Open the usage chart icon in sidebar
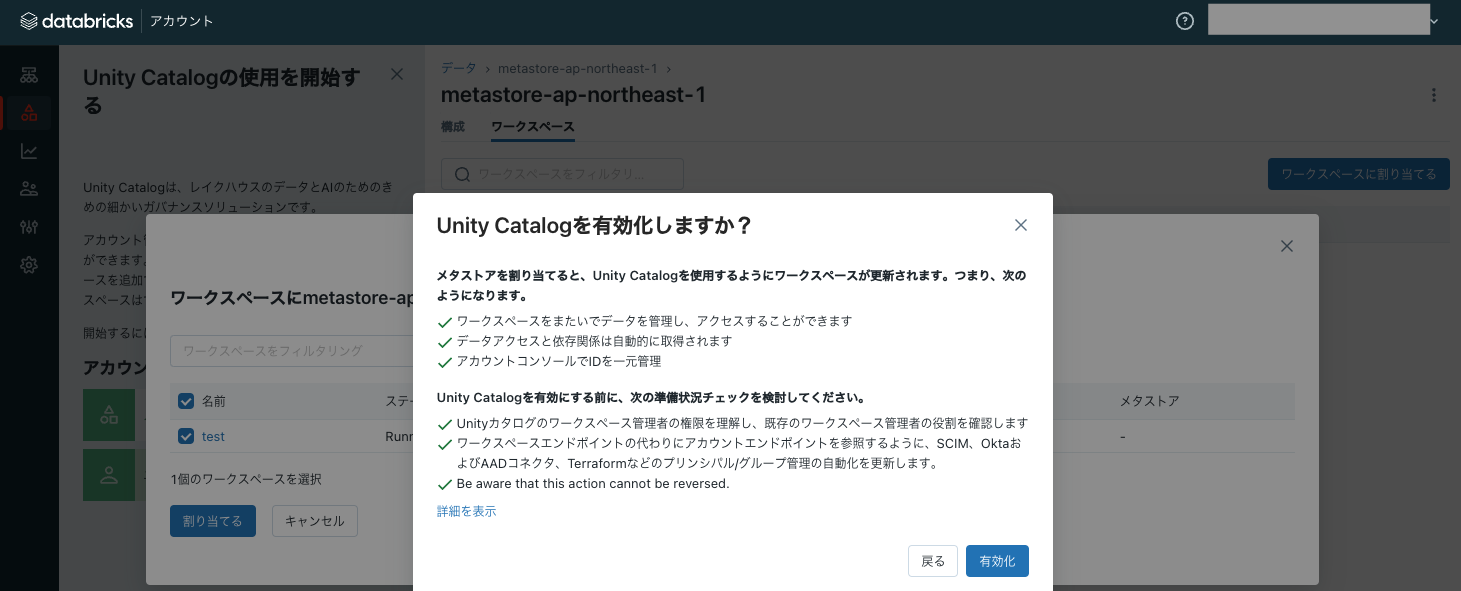The width and height of the screenshot is (1461, 591). tap(28, 150)
